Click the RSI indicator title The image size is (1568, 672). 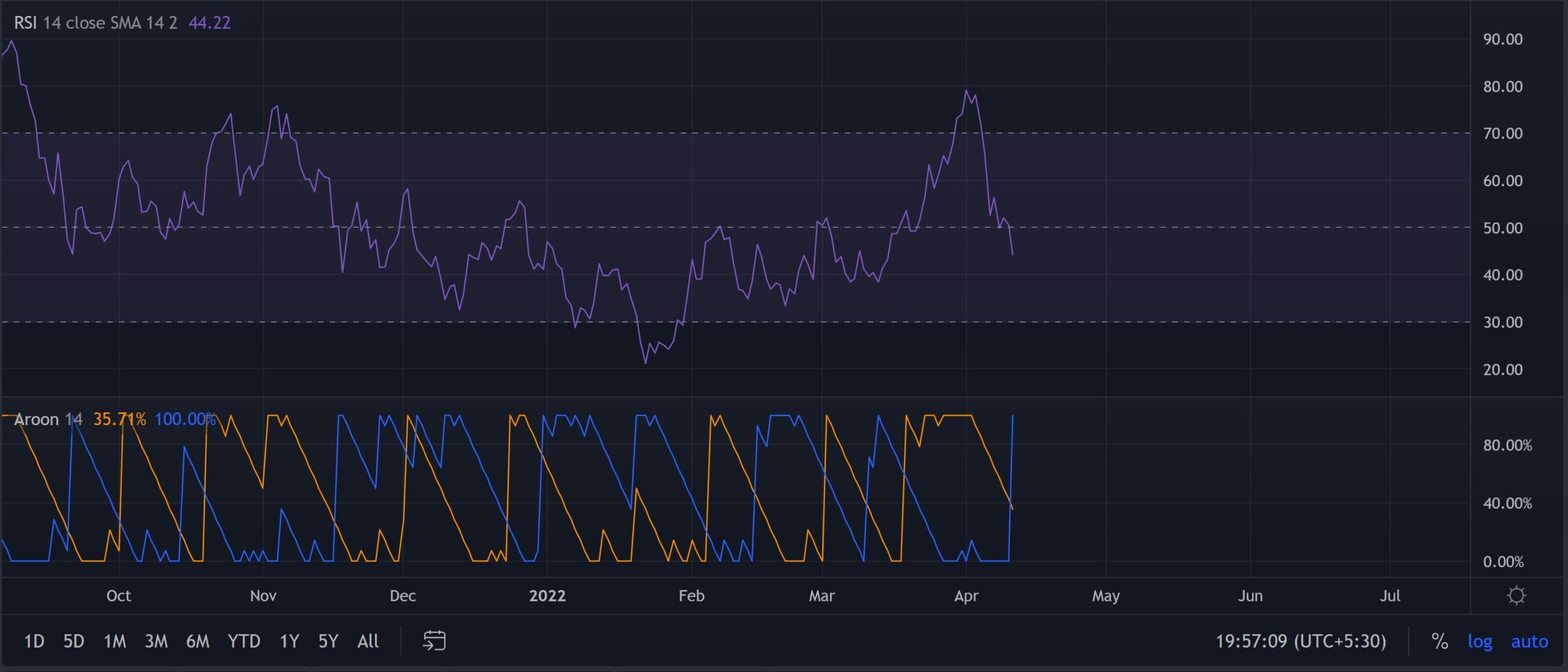point(25,23)
